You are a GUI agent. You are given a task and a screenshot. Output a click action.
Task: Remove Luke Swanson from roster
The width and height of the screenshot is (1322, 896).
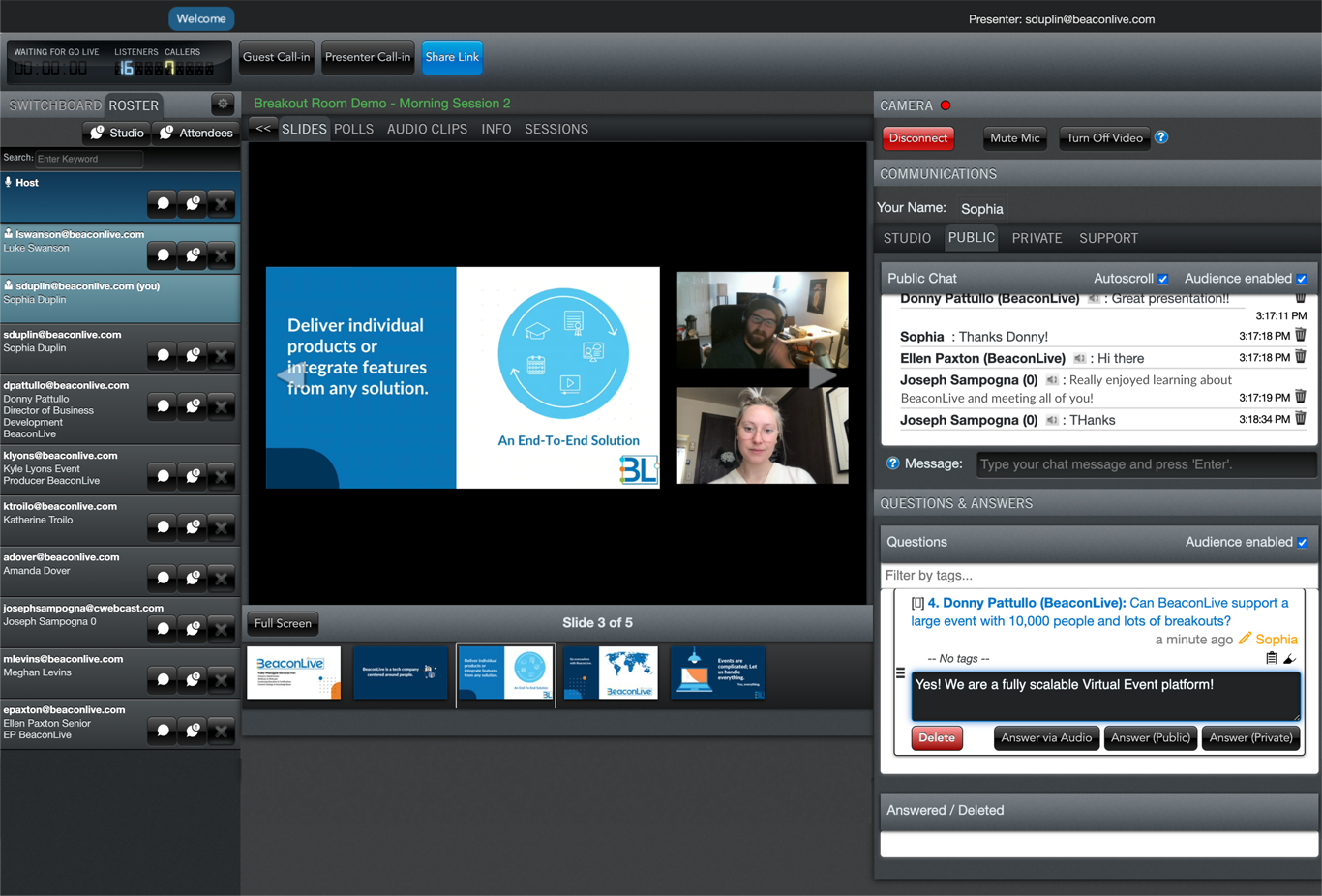click(222, 255)
